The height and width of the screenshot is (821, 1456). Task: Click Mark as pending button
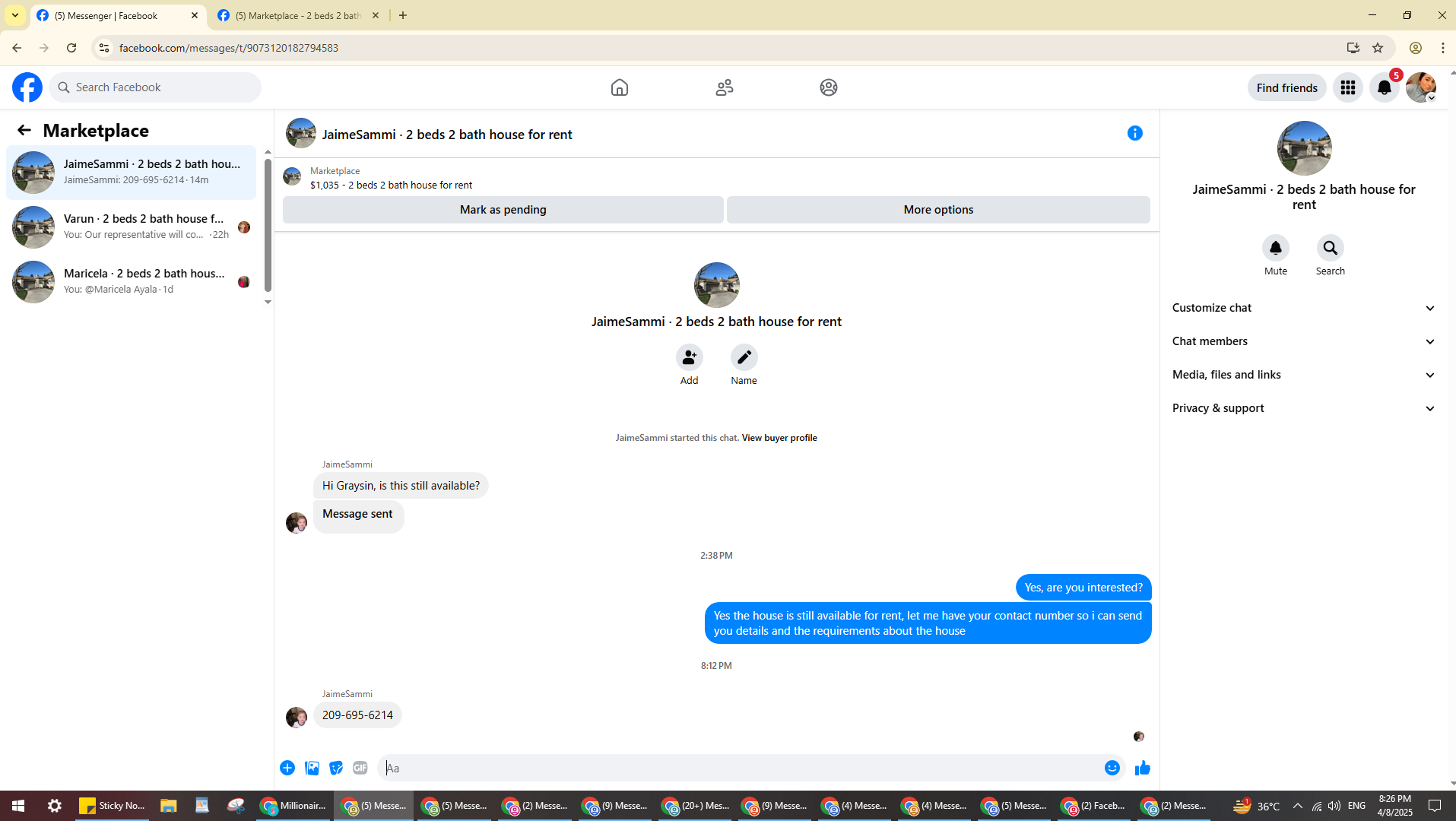pyautogui.click(x=503, y=210)
